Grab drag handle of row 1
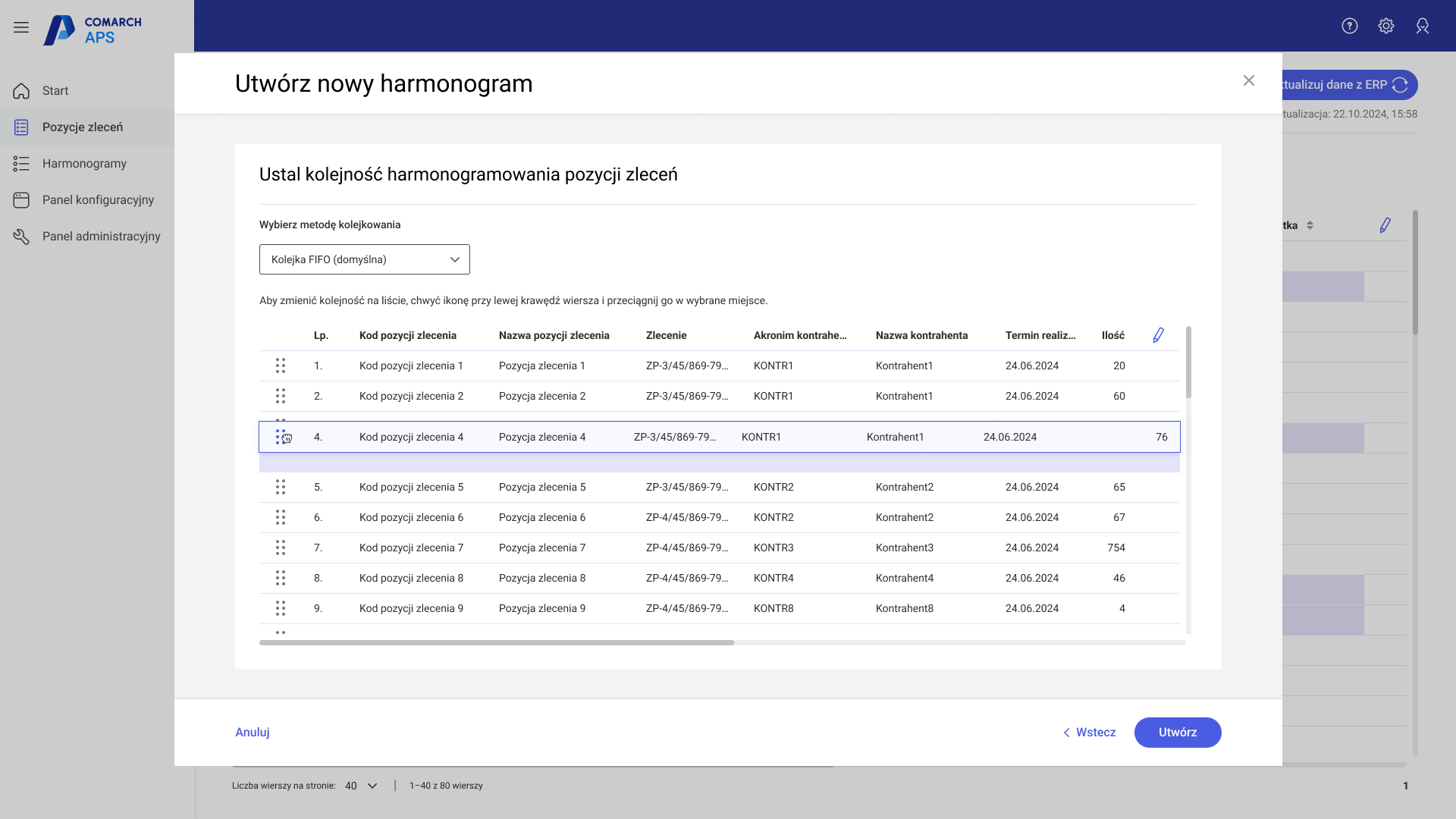The image size is (1456, 819). click(x=281, y=366)
